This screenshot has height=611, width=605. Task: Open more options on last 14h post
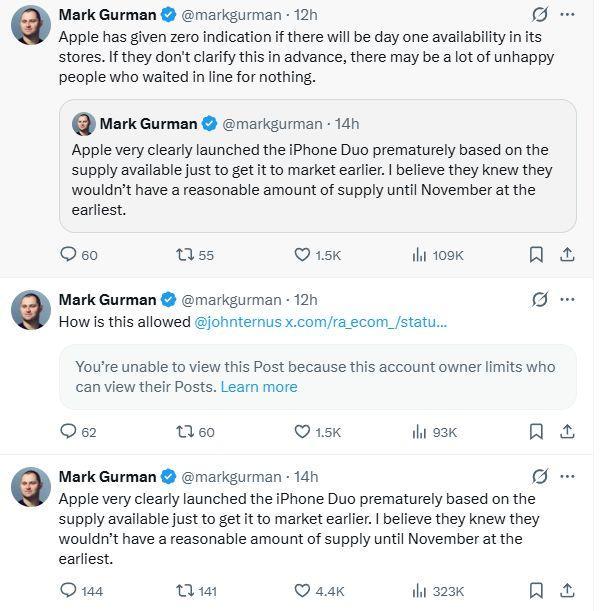[567, 477]
